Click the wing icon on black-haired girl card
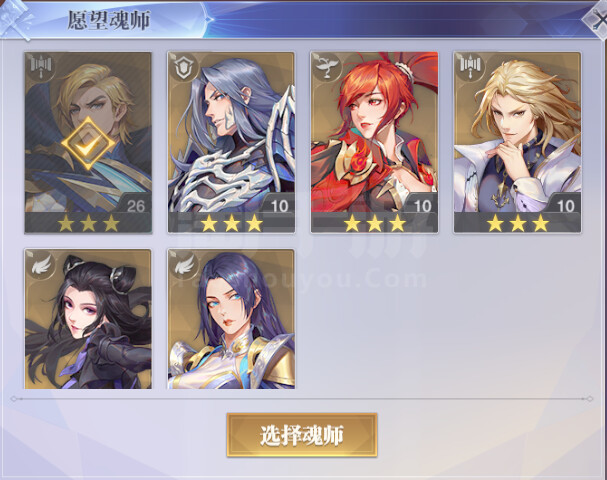This screenshot has width=607, height=480. (x=41, y=264)
